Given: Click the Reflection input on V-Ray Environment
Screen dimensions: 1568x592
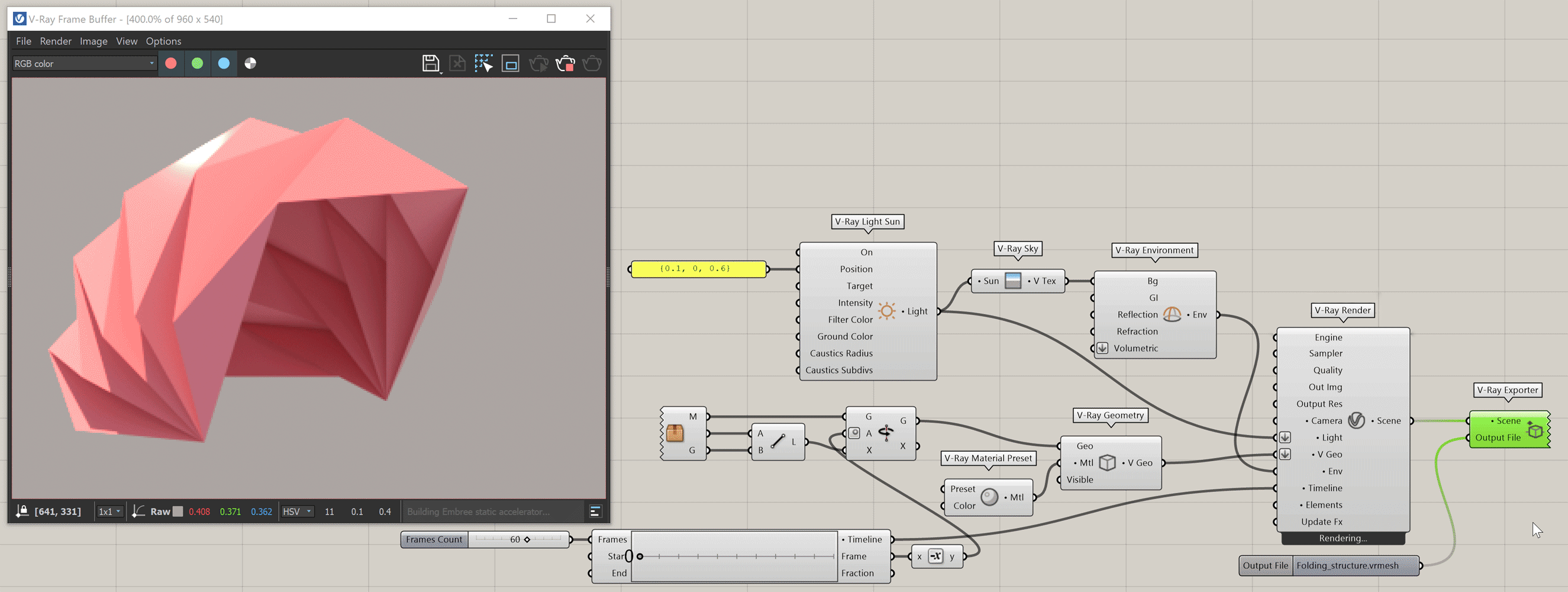Looking at the screenshot, I should [x=1137, y=314].
